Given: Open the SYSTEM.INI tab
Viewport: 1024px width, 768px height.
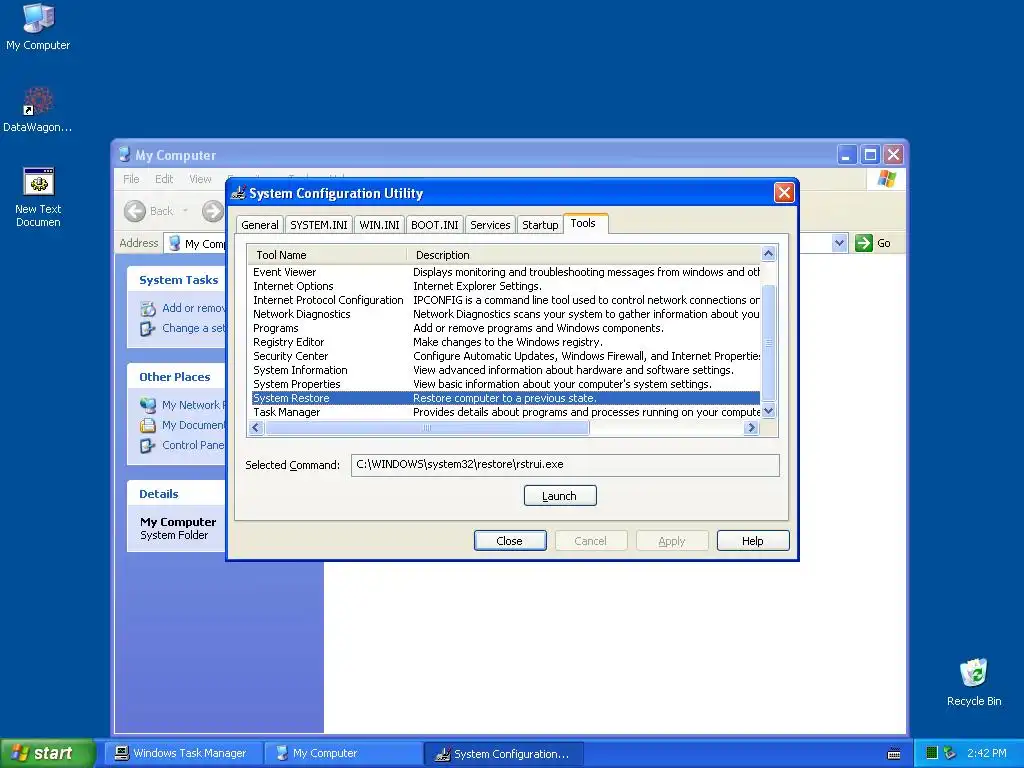Looking at the screenshot, I should (319, 225).
